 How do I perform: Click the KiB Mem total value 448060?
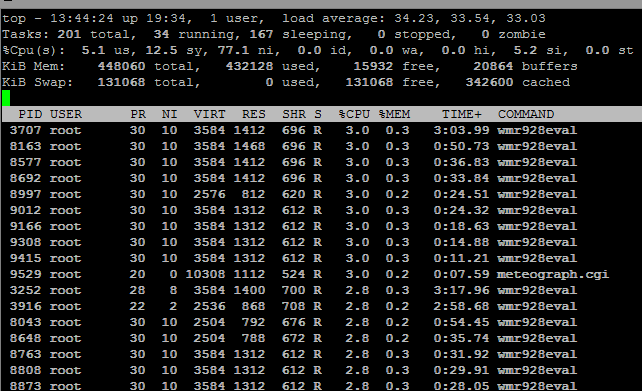coord(121,66)
